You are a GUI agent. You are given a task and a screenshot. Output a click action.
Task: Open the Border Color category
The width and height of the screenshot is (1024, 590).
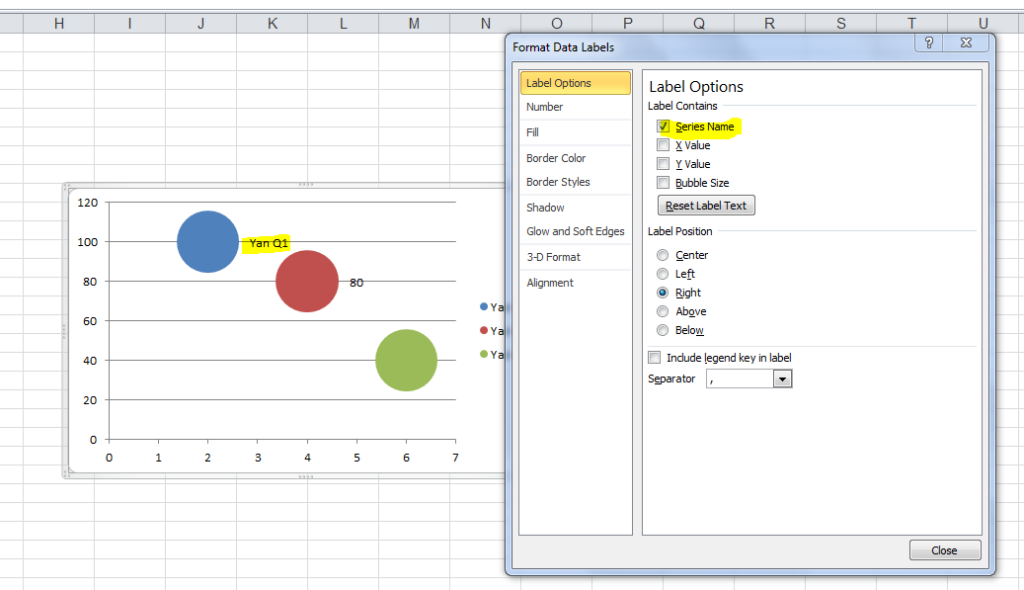[575, 158]
